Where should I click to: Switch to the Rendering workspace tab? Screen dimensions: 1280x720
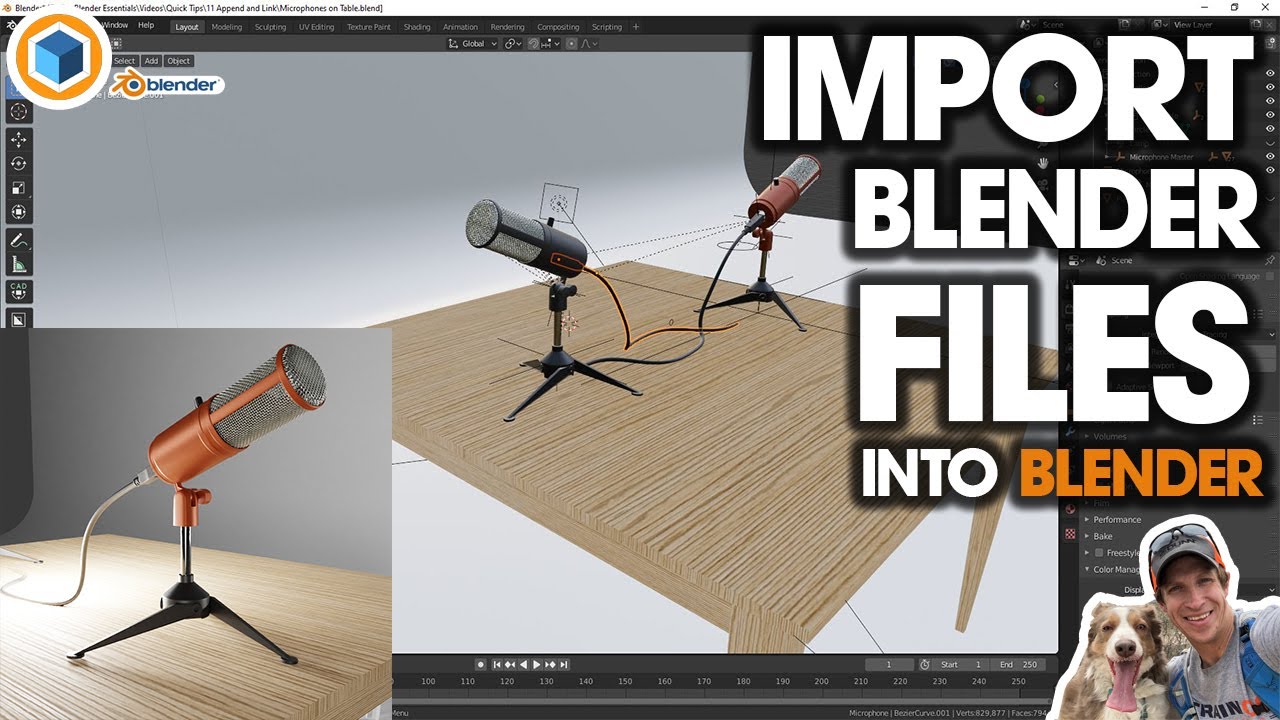[x=507, y=27]
